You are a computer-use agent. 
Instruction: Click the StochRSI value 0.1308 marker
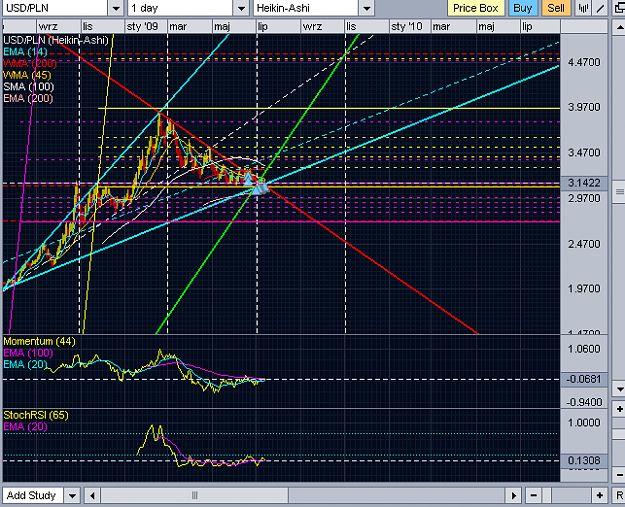tap(584, 461)
